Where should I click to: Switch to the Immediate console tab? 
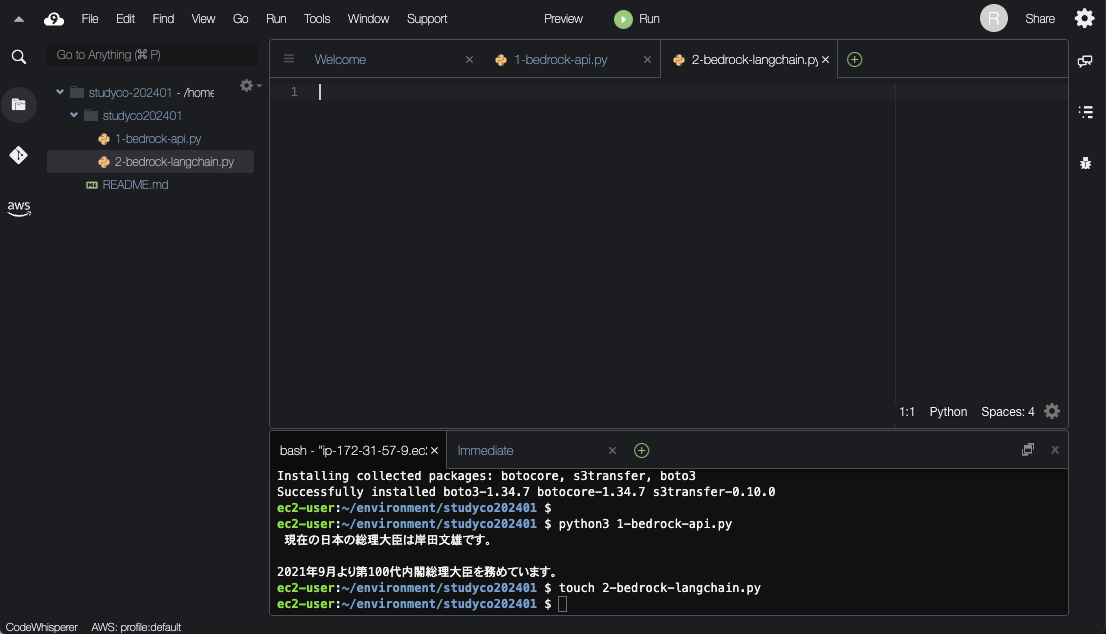point(486,450)
